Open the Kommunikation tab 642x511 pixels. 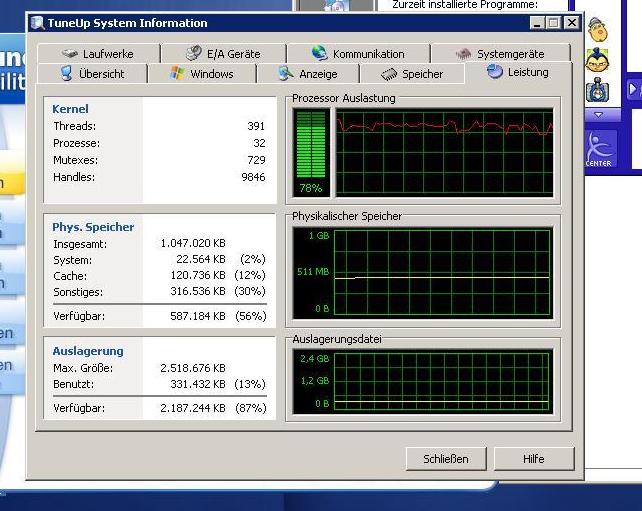[x=358, y=54]
